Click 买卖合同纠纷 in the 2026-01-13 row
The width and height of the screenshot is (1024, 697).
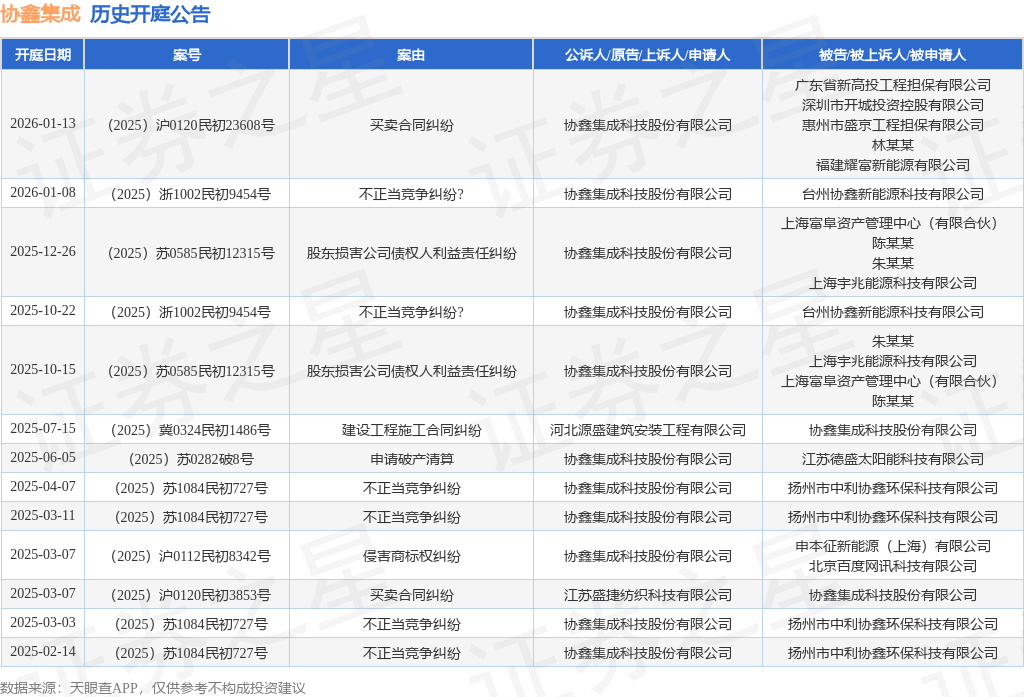point(411,125)
